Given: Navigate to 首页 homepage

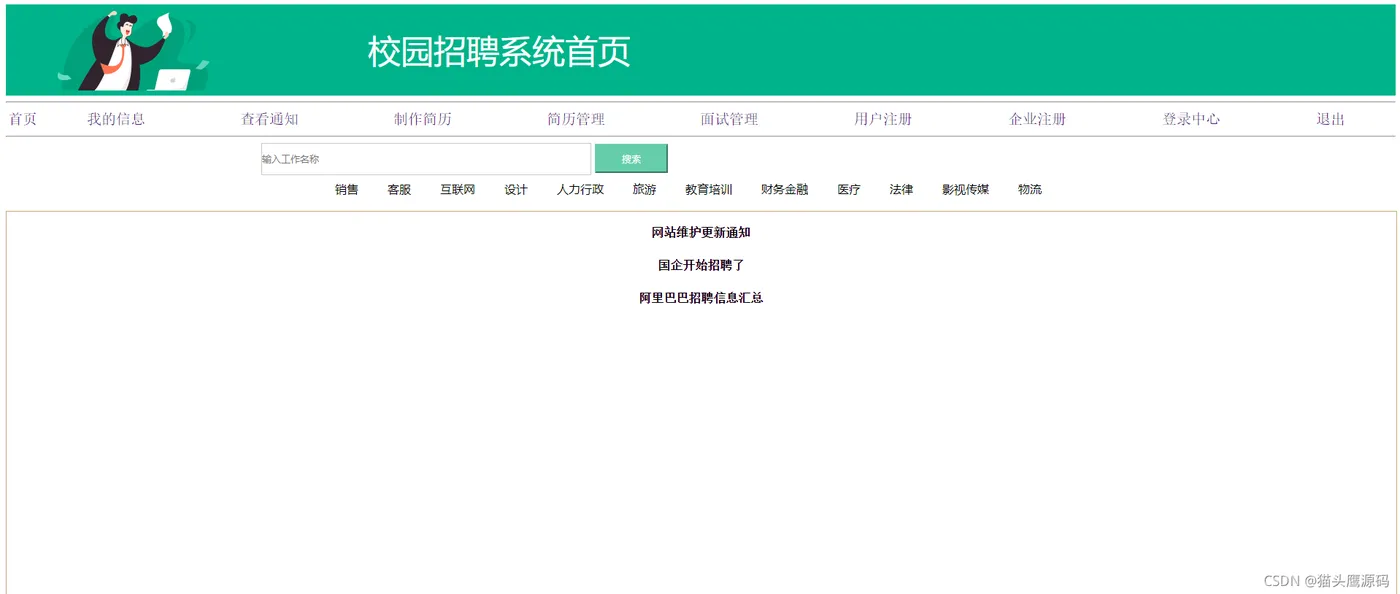Looking at the screenshot, I should pyautogui.click(x=22, y=118).
